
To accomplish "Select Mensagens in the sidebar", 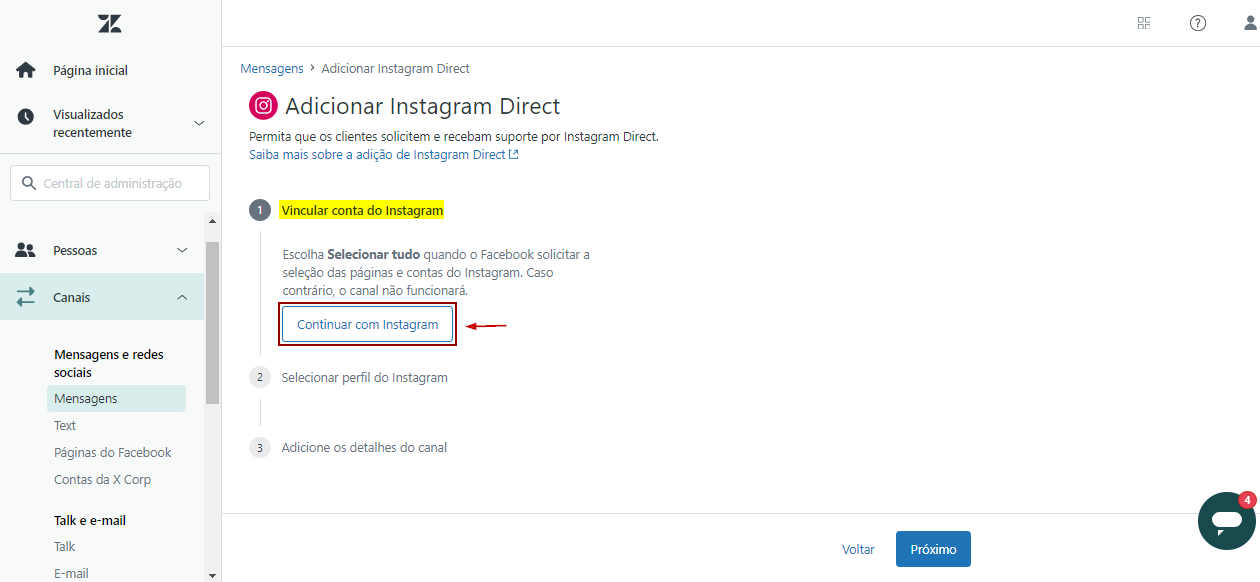I will click(86, 398).
